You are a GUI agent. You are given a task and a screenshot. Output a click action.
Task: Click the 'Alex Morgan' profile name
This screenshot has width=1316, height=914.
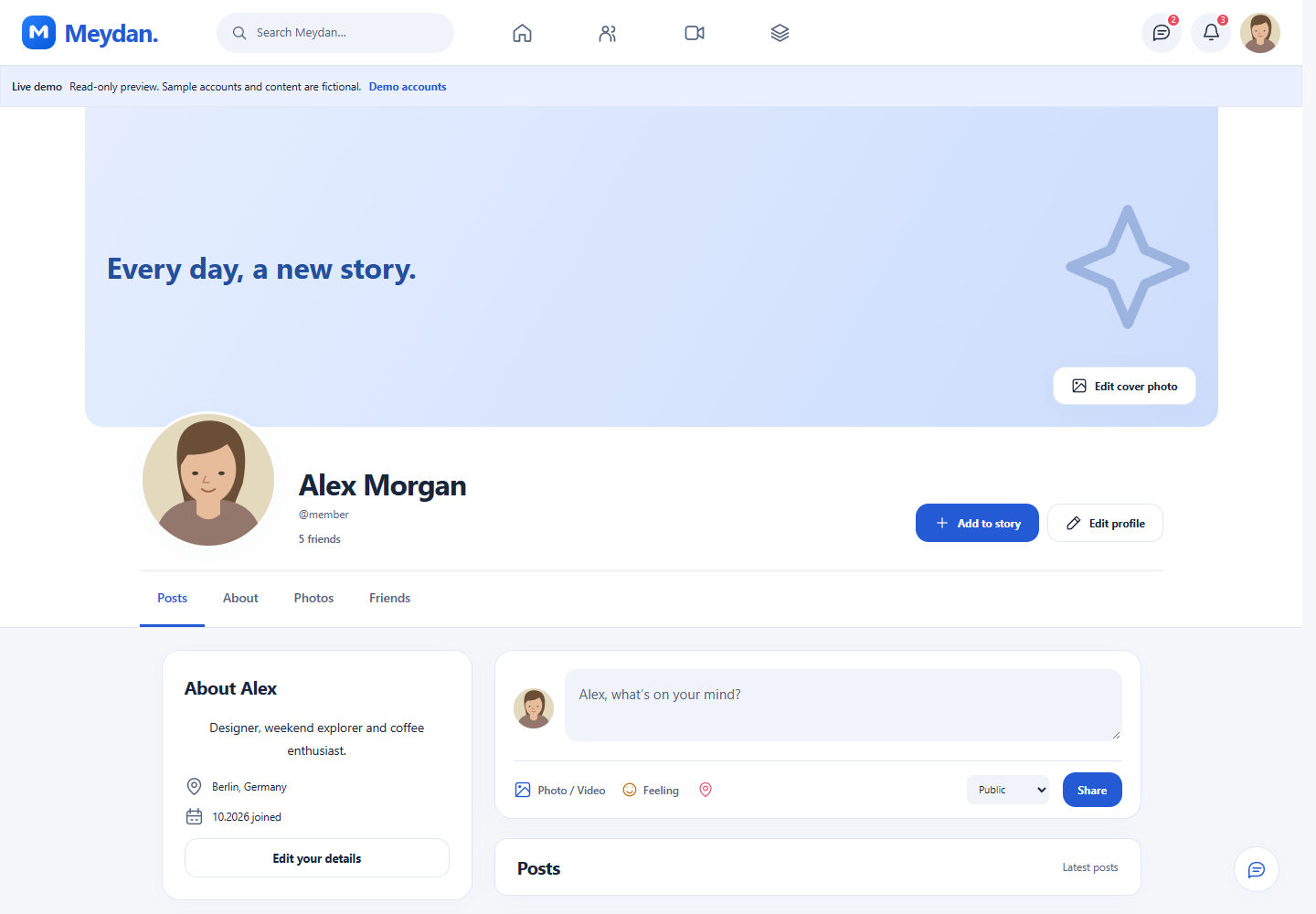(382, 485)
